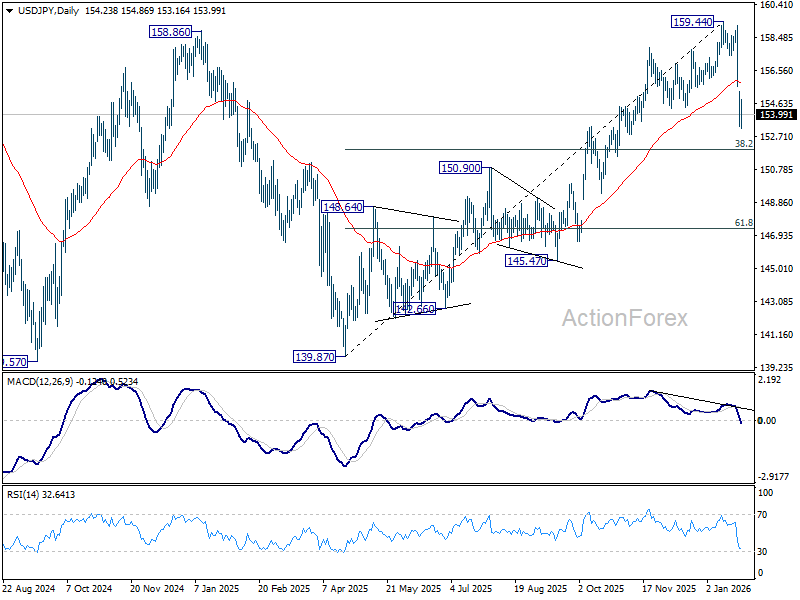Select the 61.8 Fibonacci level label
Viewport: 800px width, 600px height.
(743, 222)
